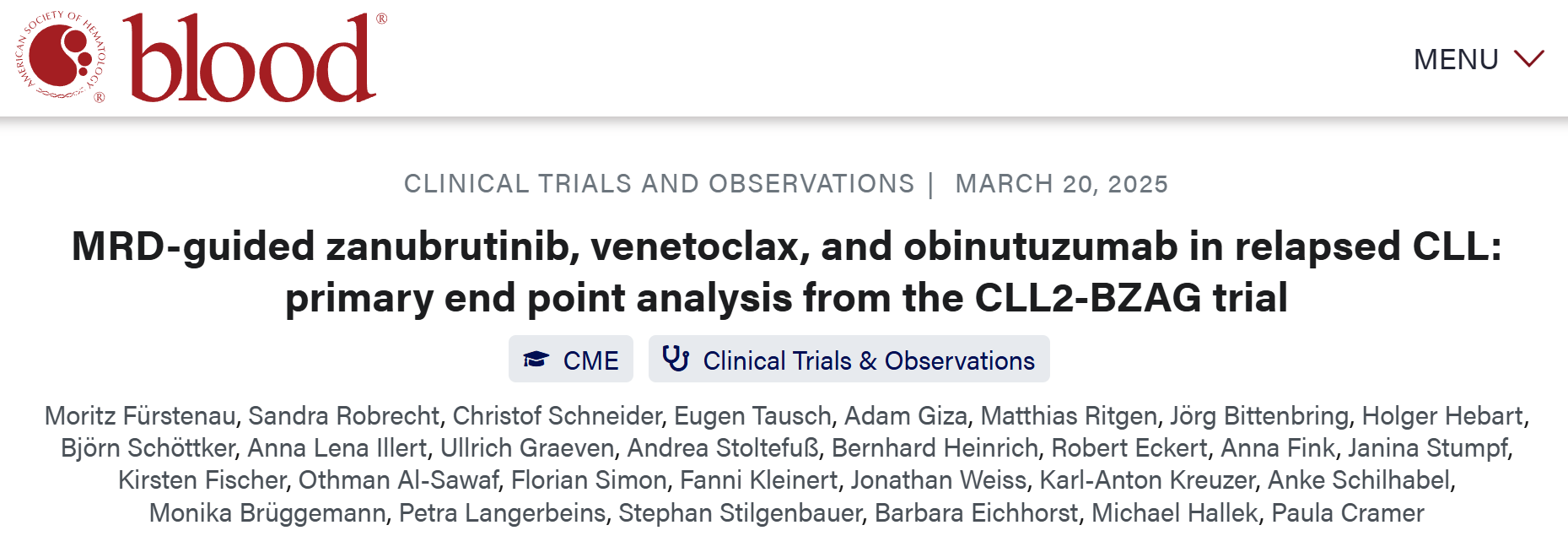The width and height of the screenshot is (1568, 536).
Task: Select author Monika Brüggemann
Action: [267, 512]
